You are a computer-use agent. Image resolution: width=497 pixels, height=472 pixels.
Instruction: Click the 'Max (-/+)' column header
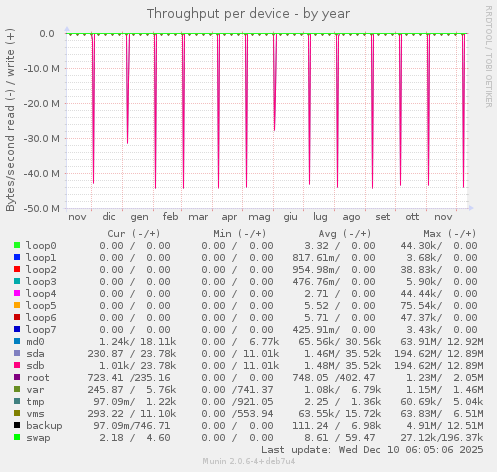pyautogui.click(x=450, y=234)
